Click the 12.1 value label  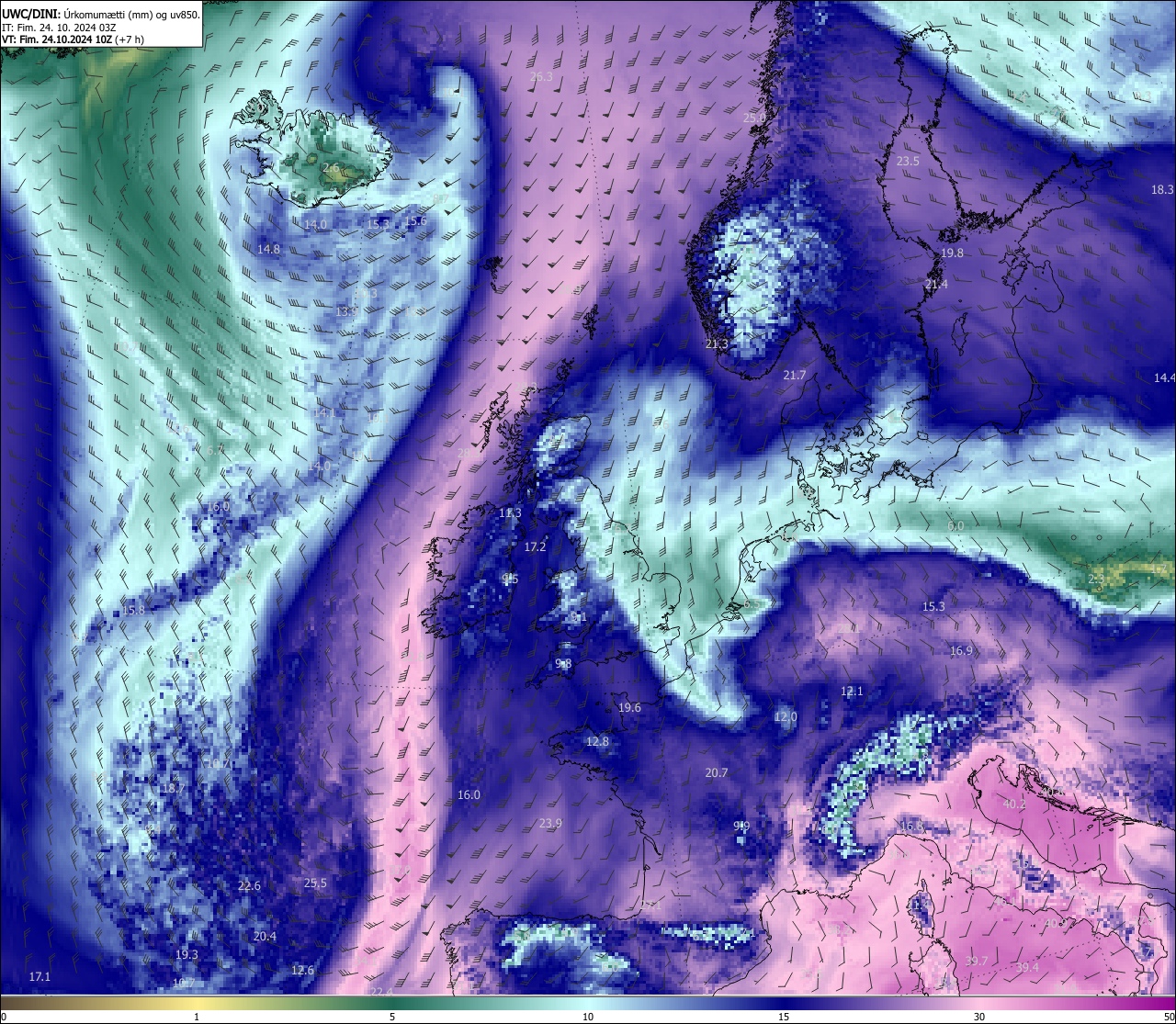[x=852, y=691]
